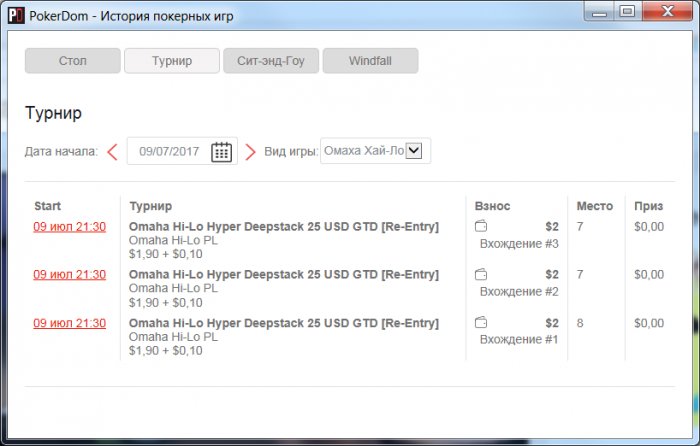Minimize the PokerDom window
Screen dimensions: 700x446
(599, 12)
